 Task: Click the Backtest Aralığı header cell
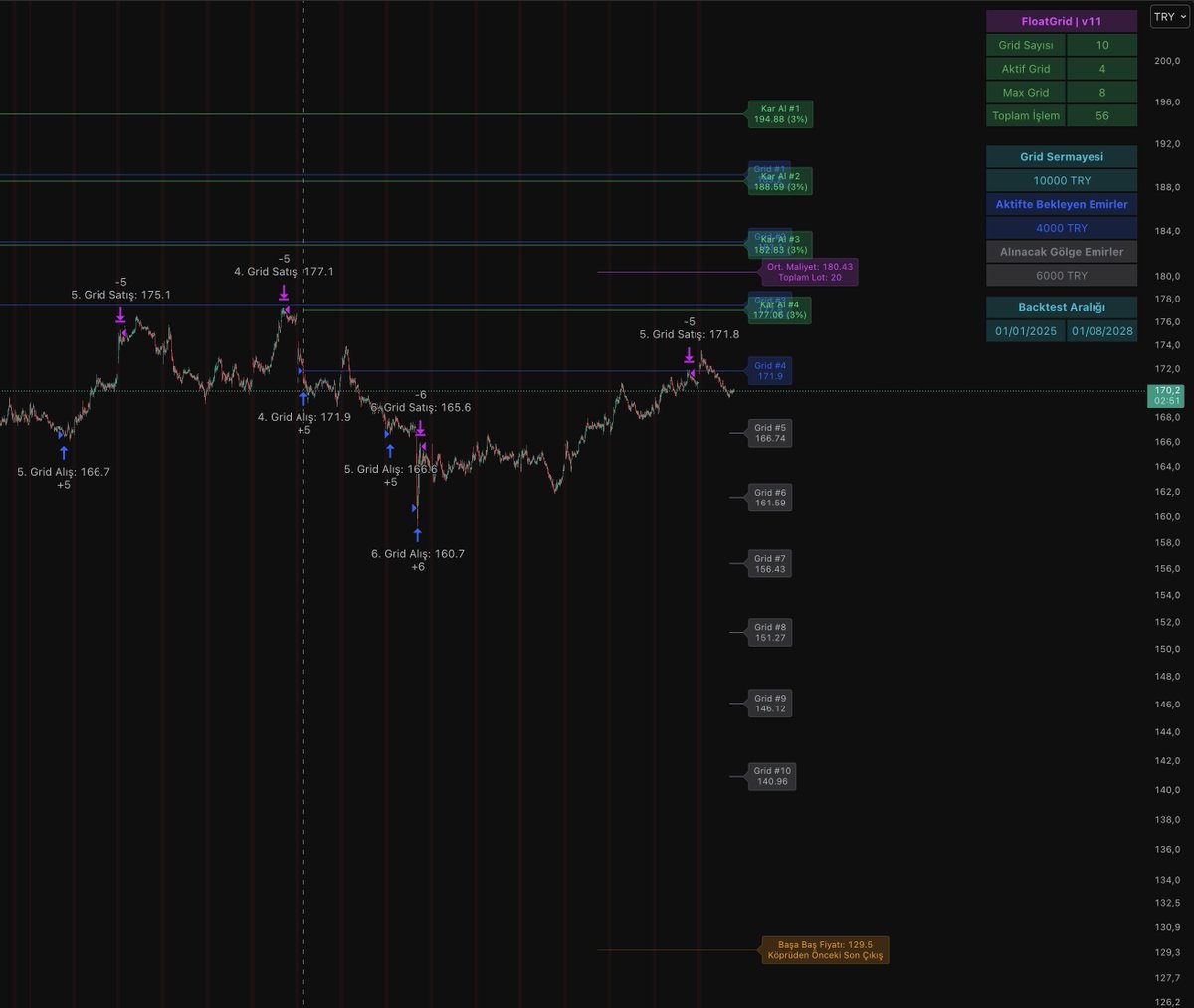(1062, 307)
